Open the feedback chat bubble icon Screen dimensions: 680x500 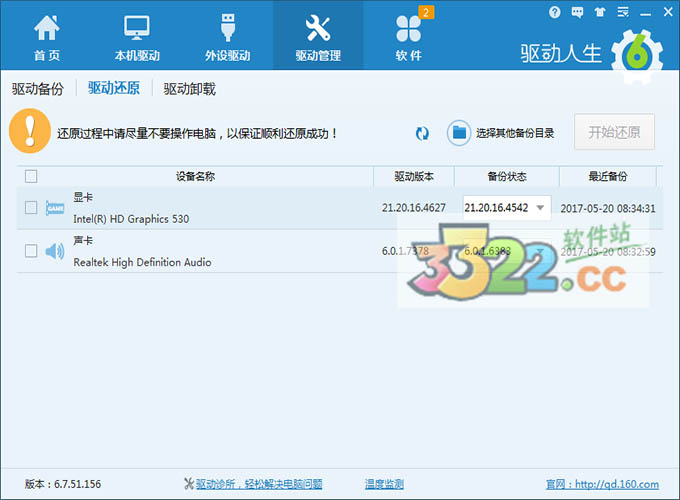click(577, 12)
